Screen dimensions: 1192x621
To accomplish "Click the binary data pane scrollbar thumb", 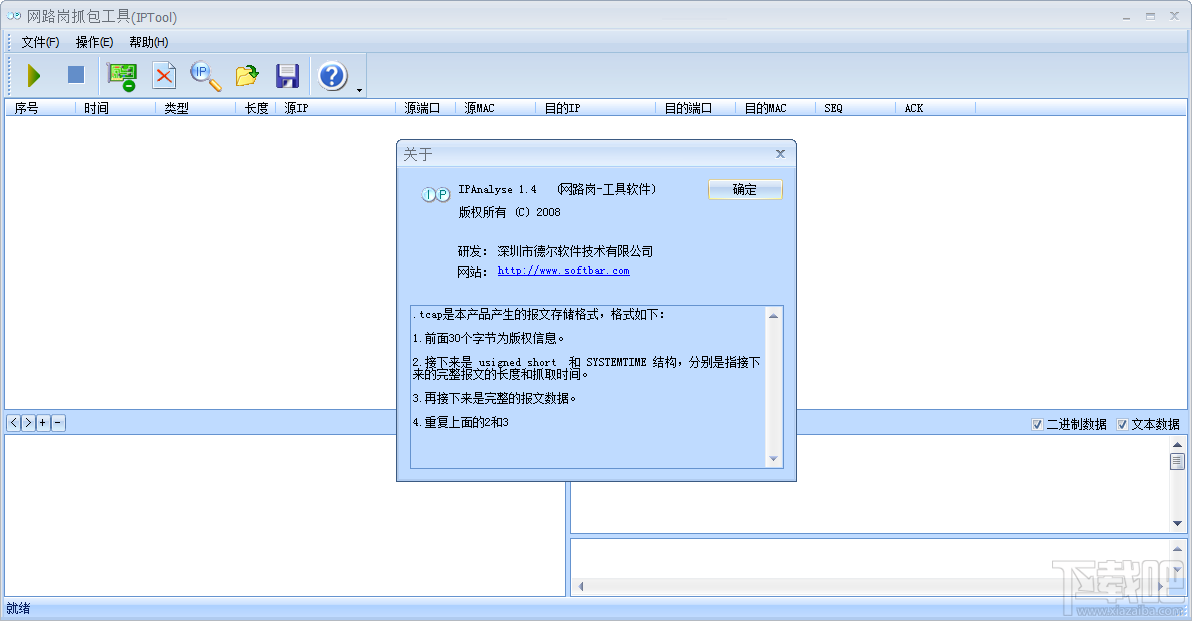I will (x=1177, y=461).
